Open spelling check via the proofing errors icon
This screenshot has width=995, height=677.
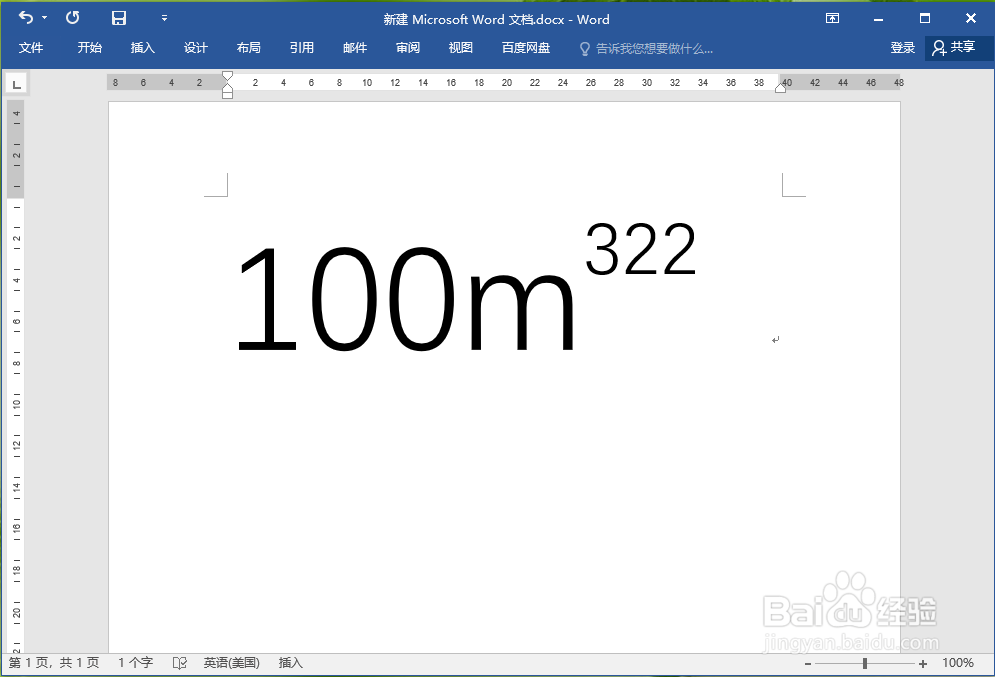pyautogui.click(x=180, y=662)
